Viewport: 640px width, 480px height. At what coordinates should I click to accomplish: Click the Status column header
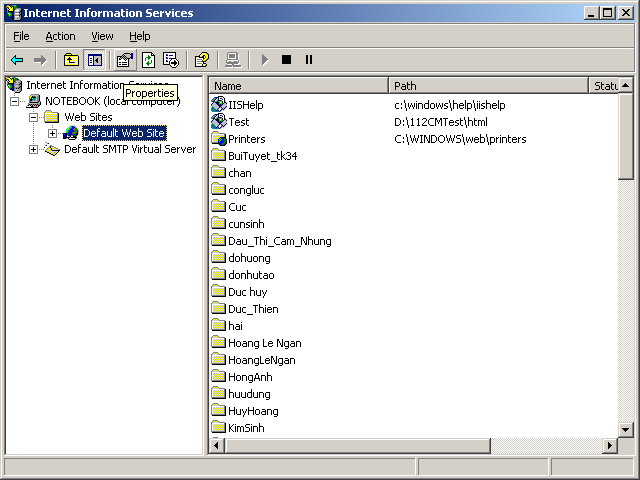[x=604, y=86]
